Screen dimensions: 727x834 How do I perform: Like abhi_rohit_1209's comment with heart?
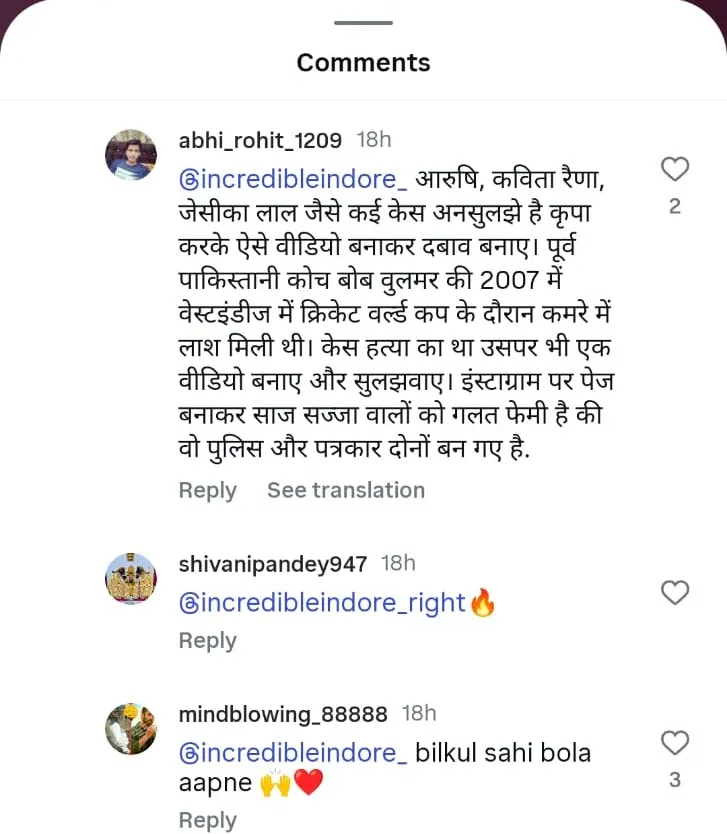tap(676, 170)
